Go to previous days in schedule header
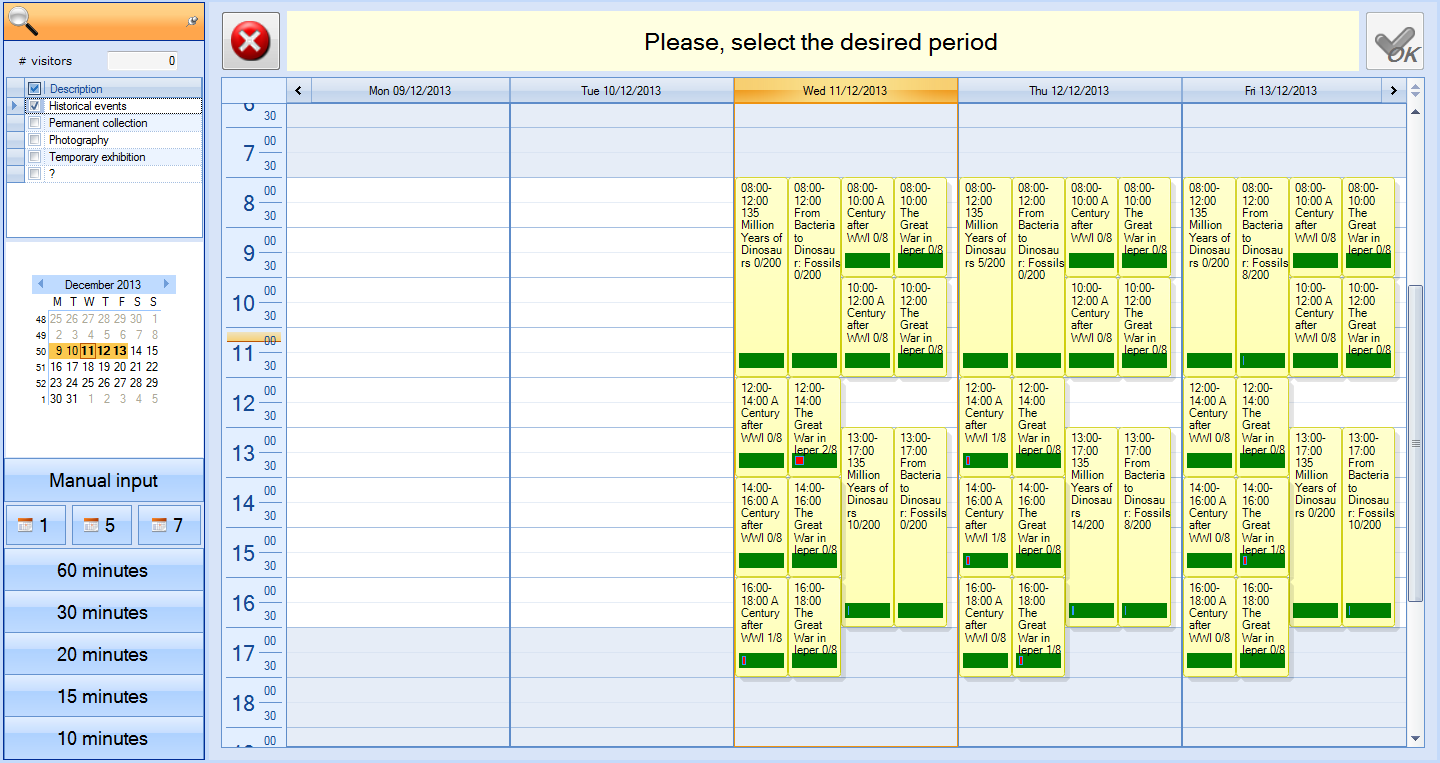This screenshot has width=1440, height=763. tap(298, 91)
